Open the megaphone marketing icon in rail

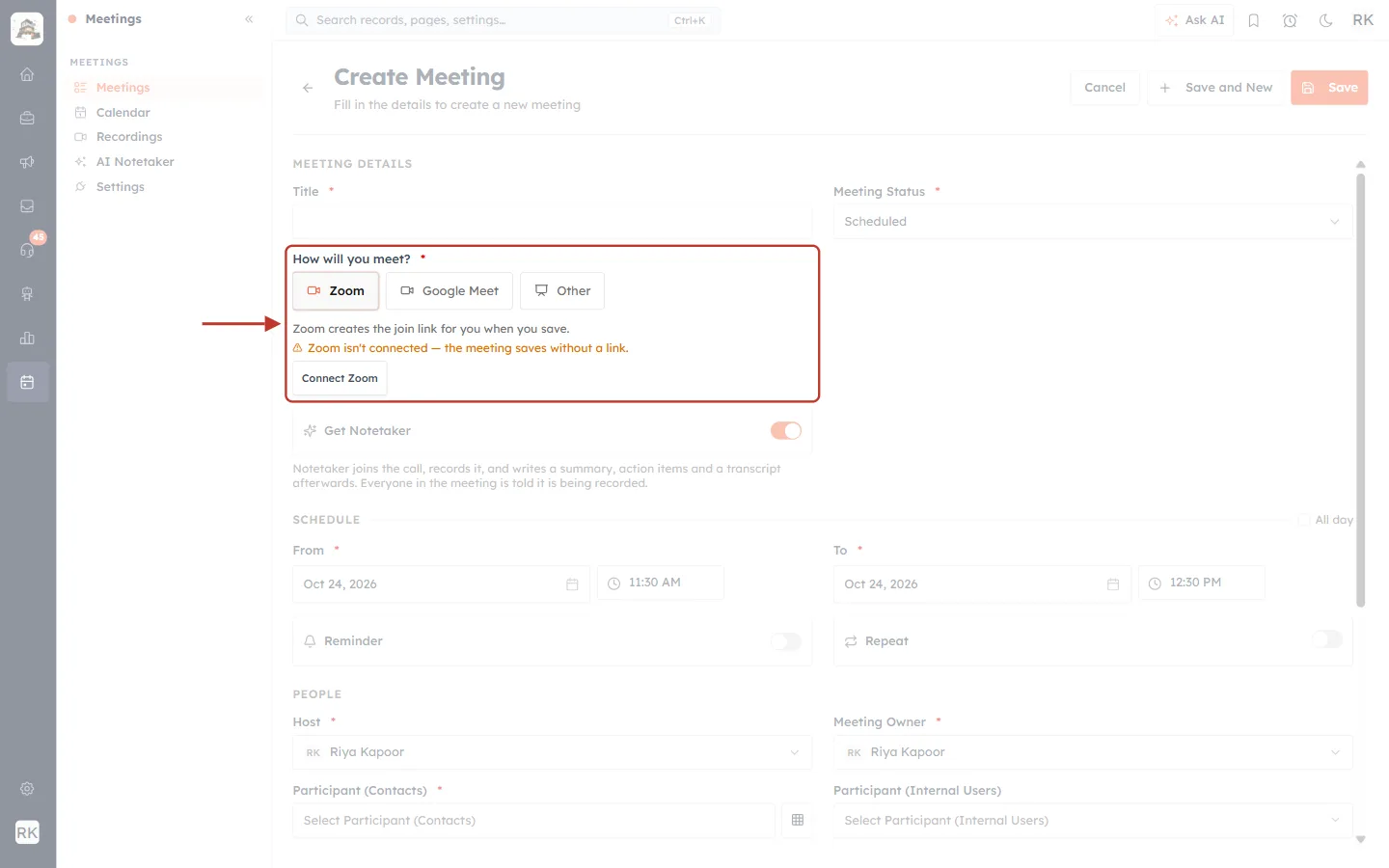coord(27,162)
